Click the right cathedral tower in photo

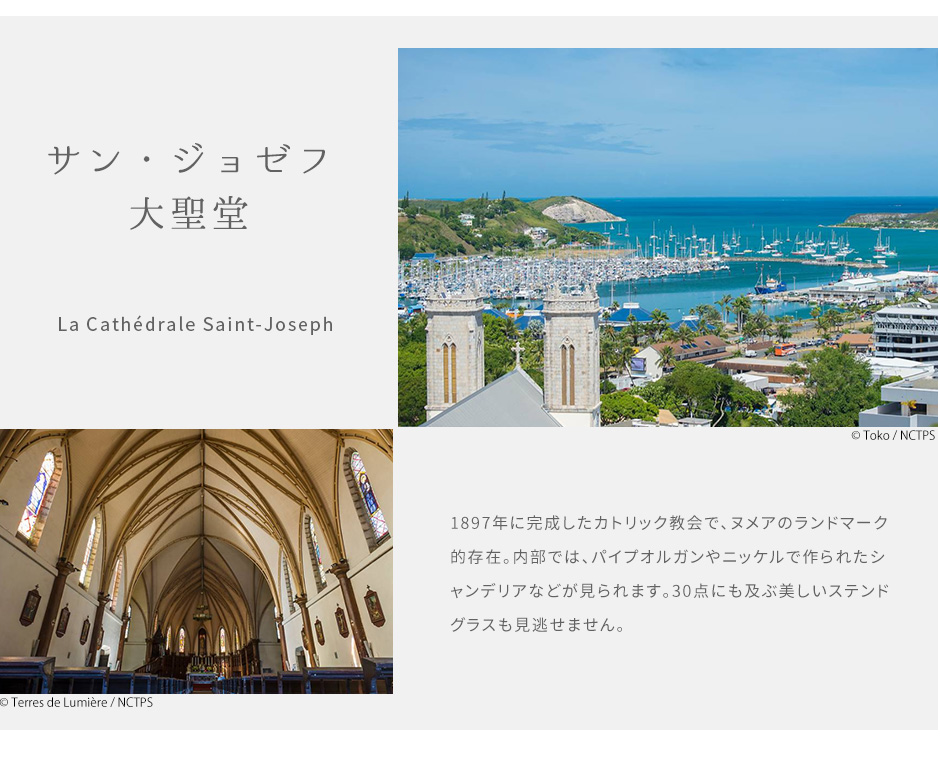click(571, 355)
